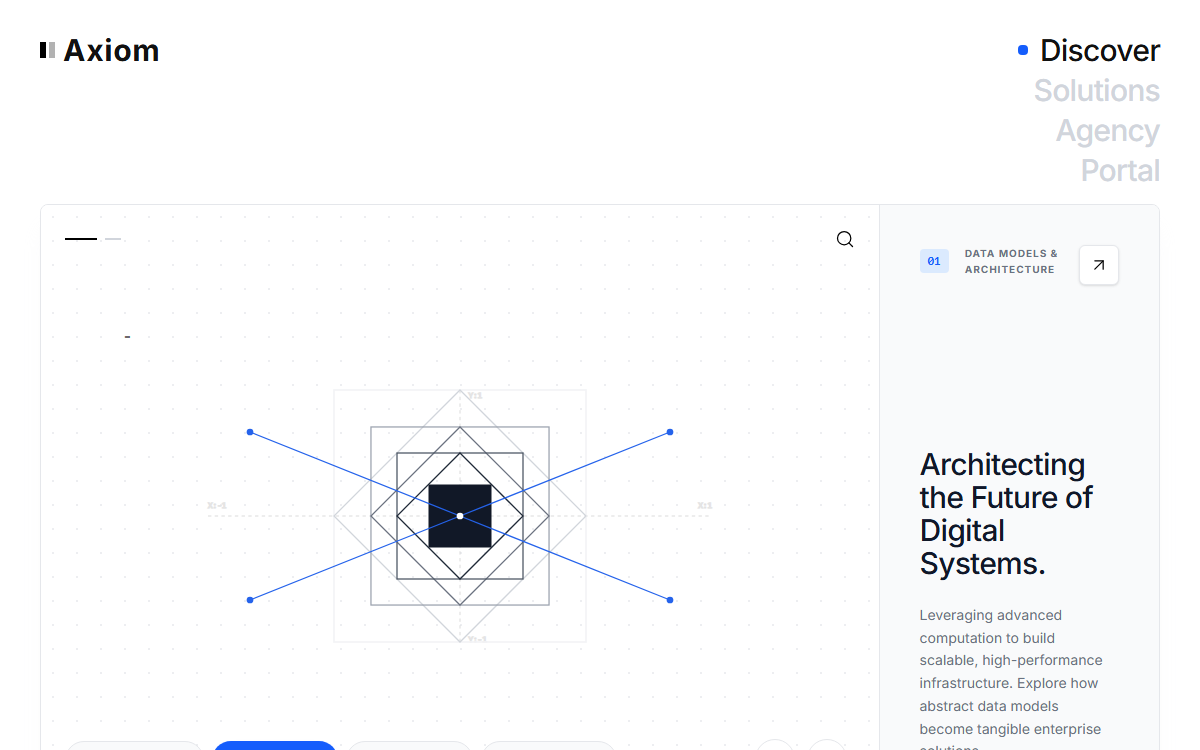Click the Y:1 axis label
The image size is (1200, 750).
tap(475, 396)
